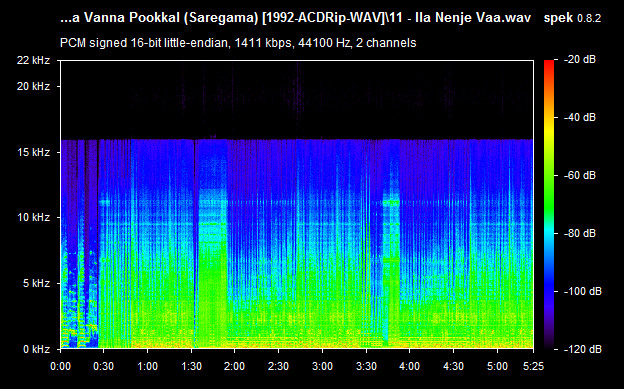Click the 3:30 time axis label
This screenshot has height=389, width=624.
[x=366, y=366]
